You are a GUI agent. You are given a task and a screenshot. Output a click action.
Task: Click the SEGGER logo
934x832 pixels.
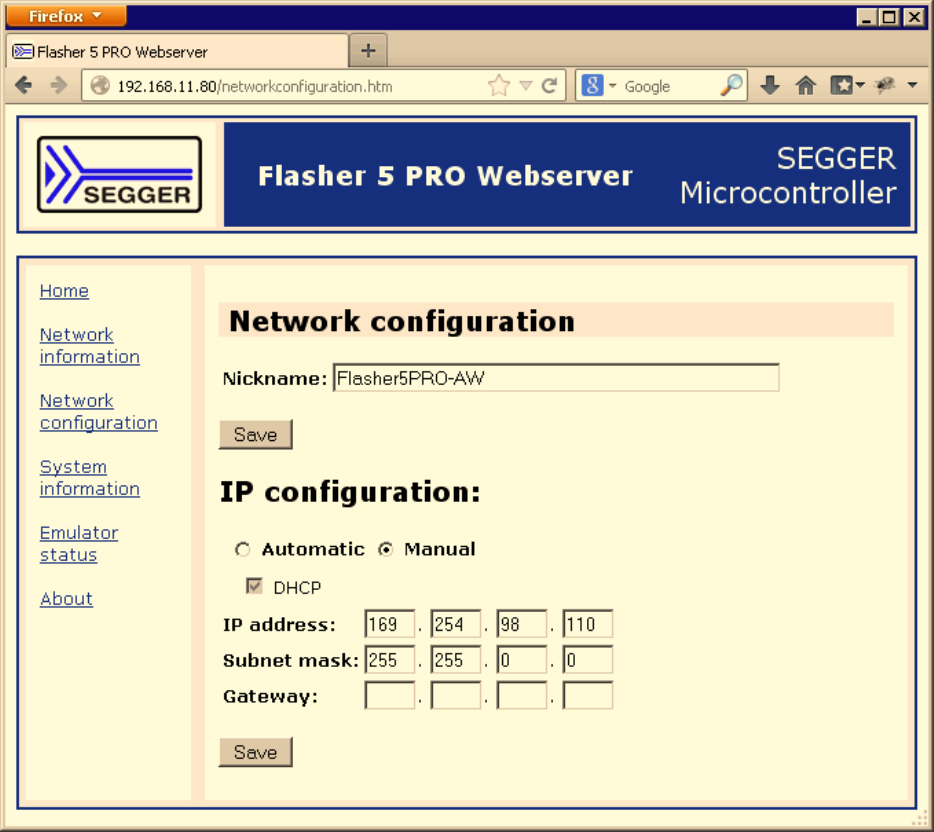tap(118, 174)
